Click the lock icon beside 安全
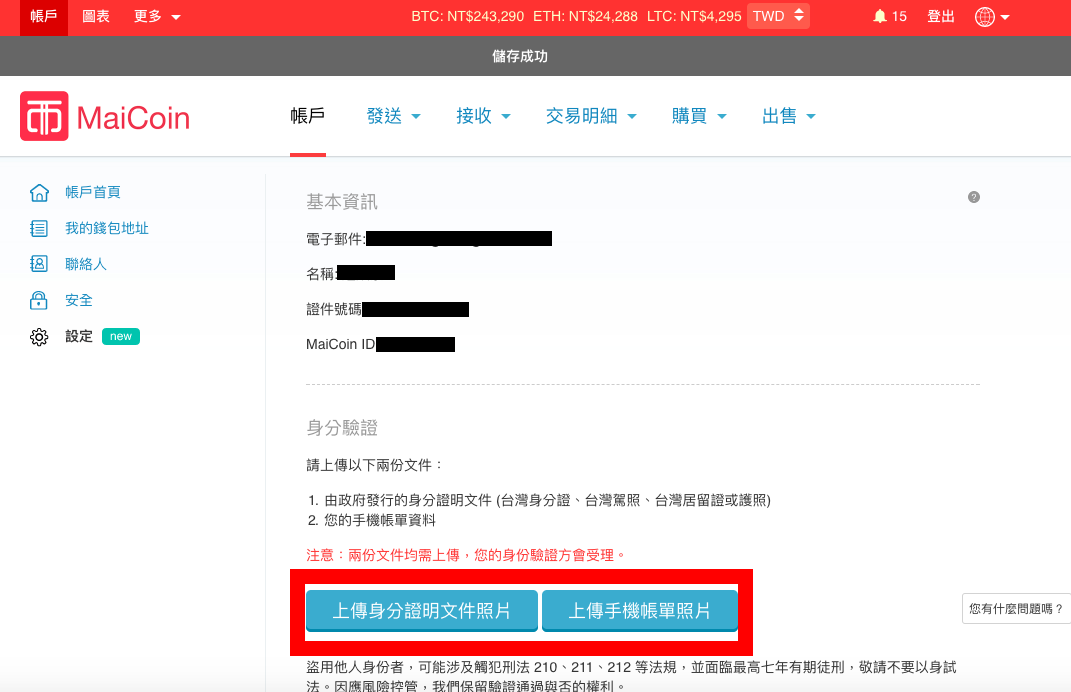This screenshot has height=692, width=1071. coord(39,300)
